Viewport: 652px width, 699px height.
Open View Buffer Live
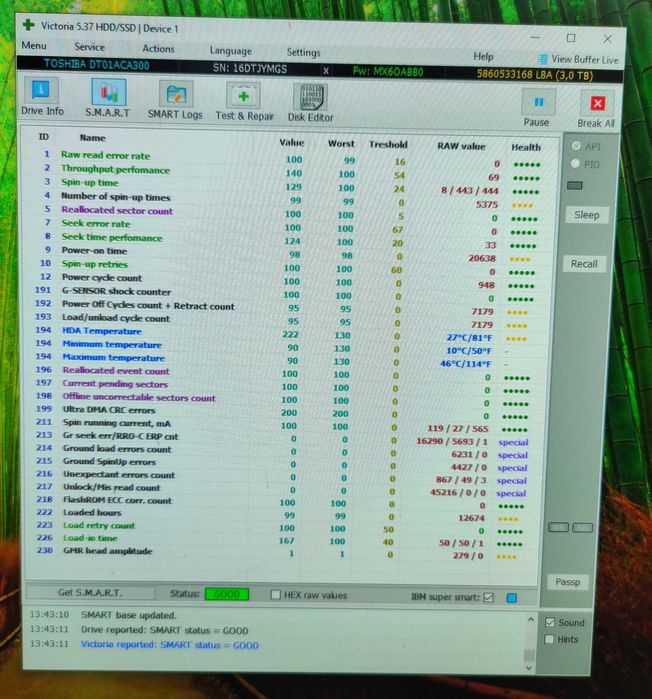pyautogui.click(x=578, y=59)
